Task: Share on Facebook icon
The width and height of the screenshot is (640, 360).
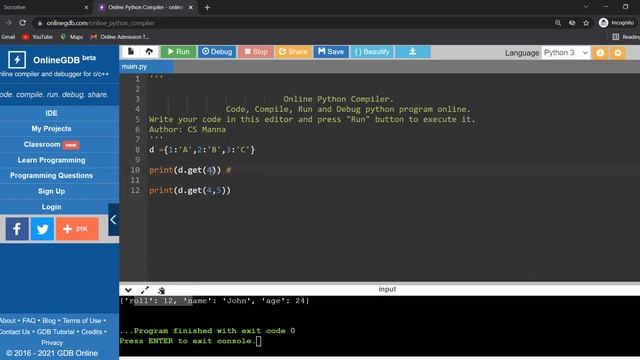Action: point(17,229)
